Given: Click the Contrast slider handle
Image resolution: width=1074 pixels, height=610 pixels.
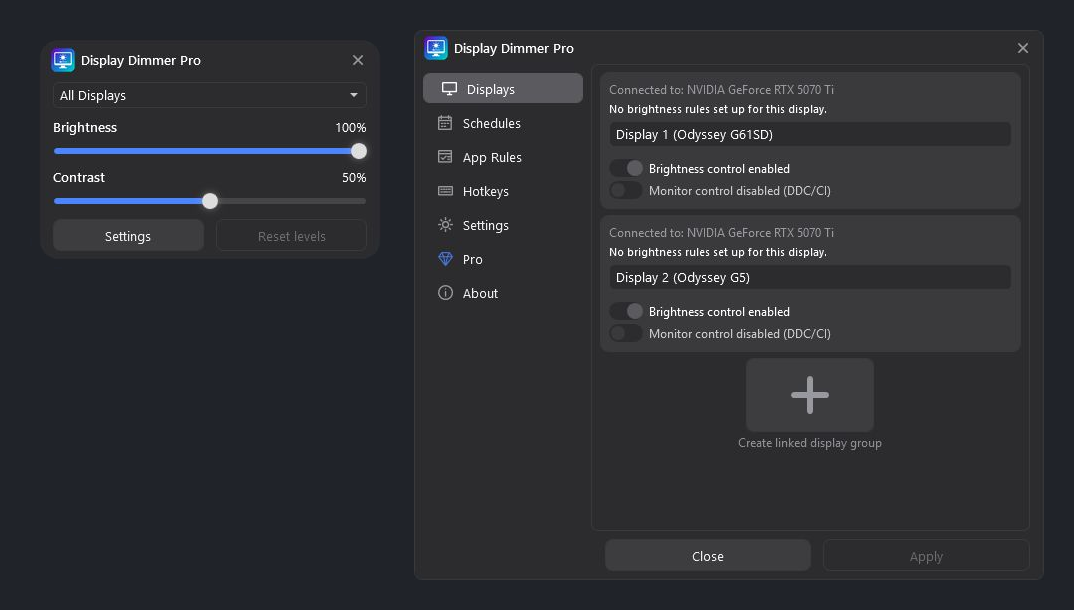Looking at the screenshot, I should click(210, 201).
